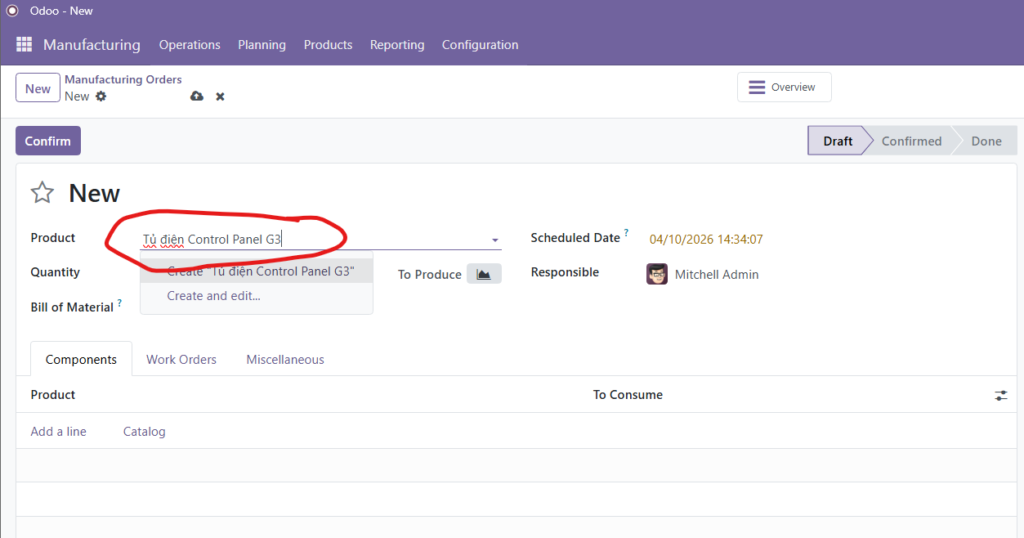Click the gear actions icon next to New

(101, 96)
